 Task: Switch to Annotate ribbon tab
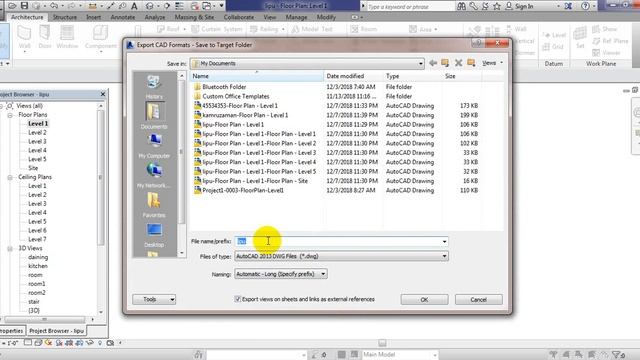pos(123,17)
